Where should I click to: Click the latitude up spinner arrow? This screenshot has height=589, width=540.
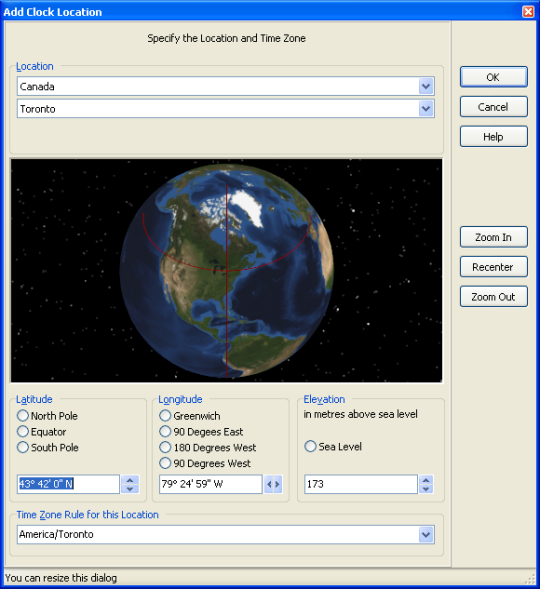click(x=130, y=480)
